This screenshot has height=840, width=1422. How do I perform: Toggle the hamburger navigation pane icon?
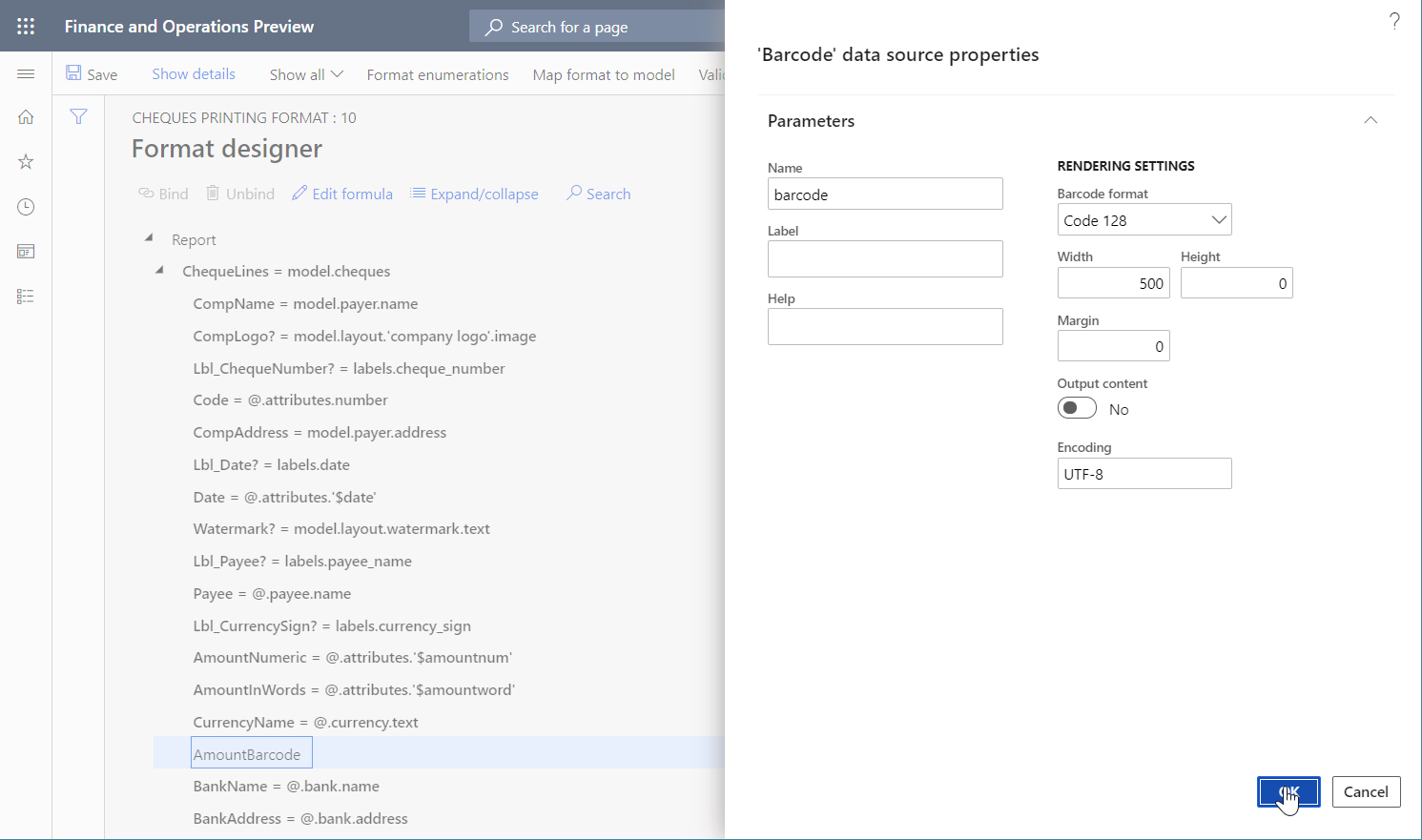coord(26,73)
